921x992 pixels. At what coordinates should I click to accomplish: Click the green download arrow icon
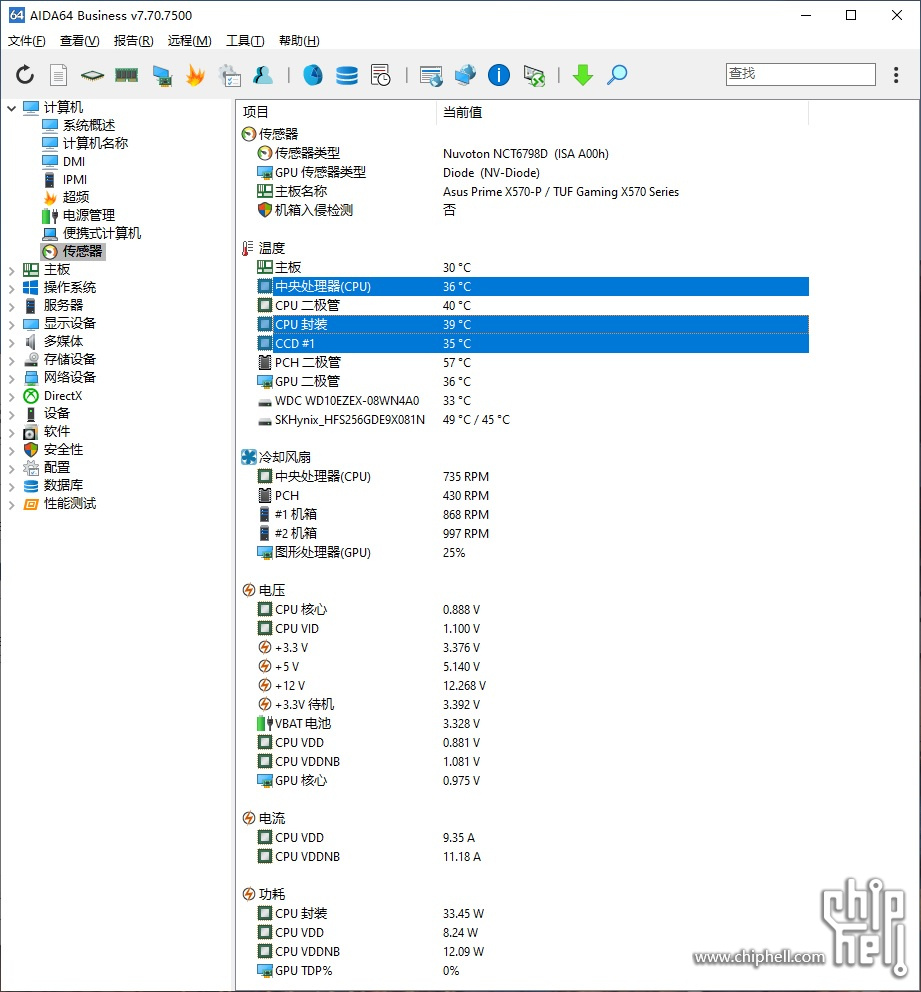(583, 75)
